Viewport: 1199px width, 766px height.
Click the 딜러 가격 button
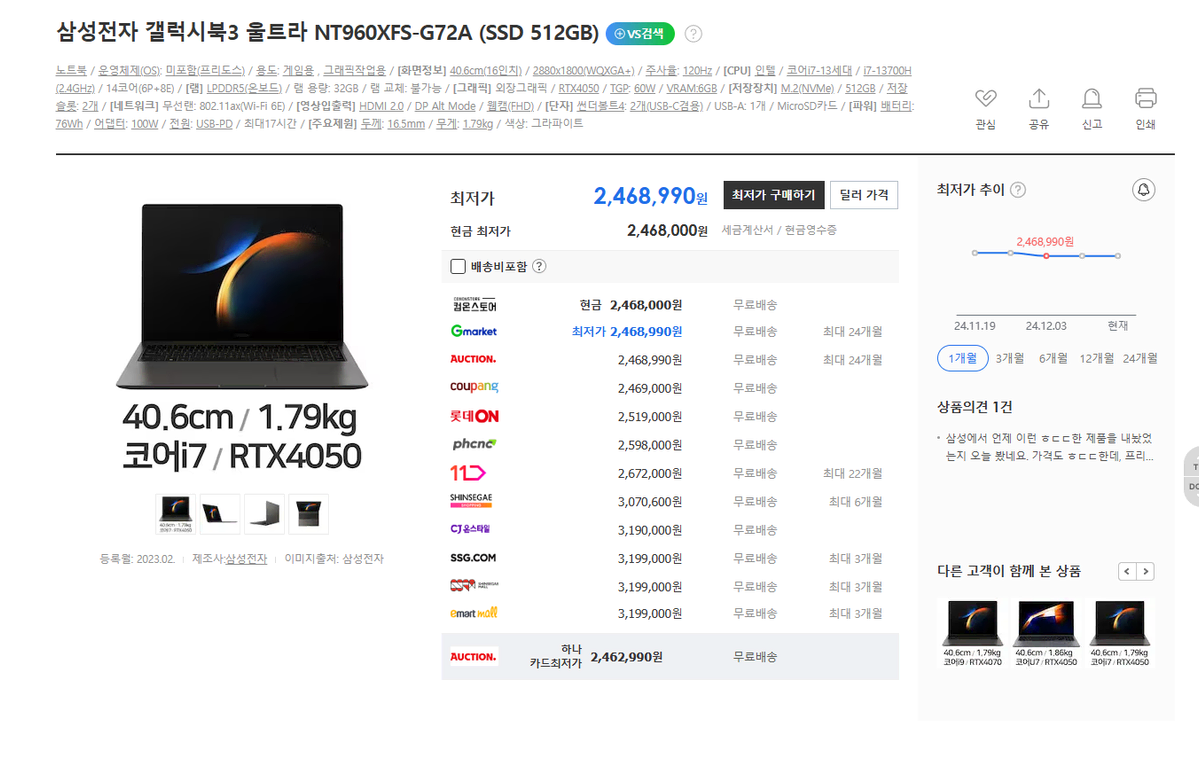(x=864, y=195)
